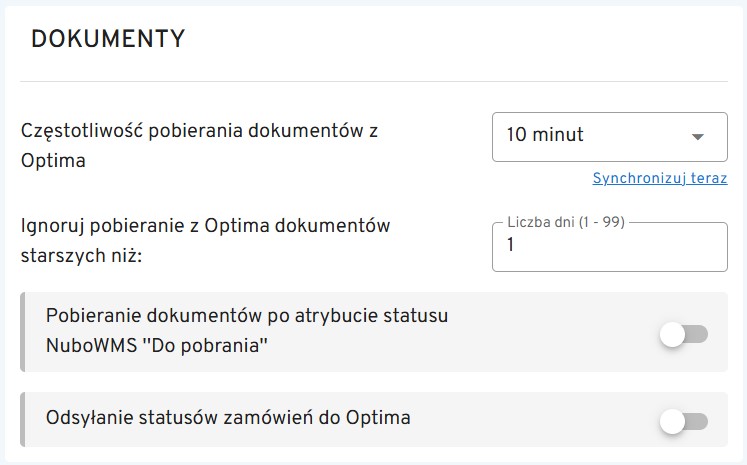The width and height of the screenshot is (747, 465).
Task: Click the "Pobieranie dokumentów po atrybucie statusu" text
Action: 246,316
